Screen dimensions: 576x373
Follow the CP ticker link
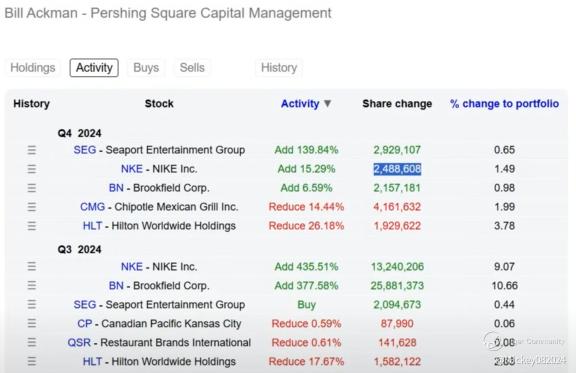point(84,323)
